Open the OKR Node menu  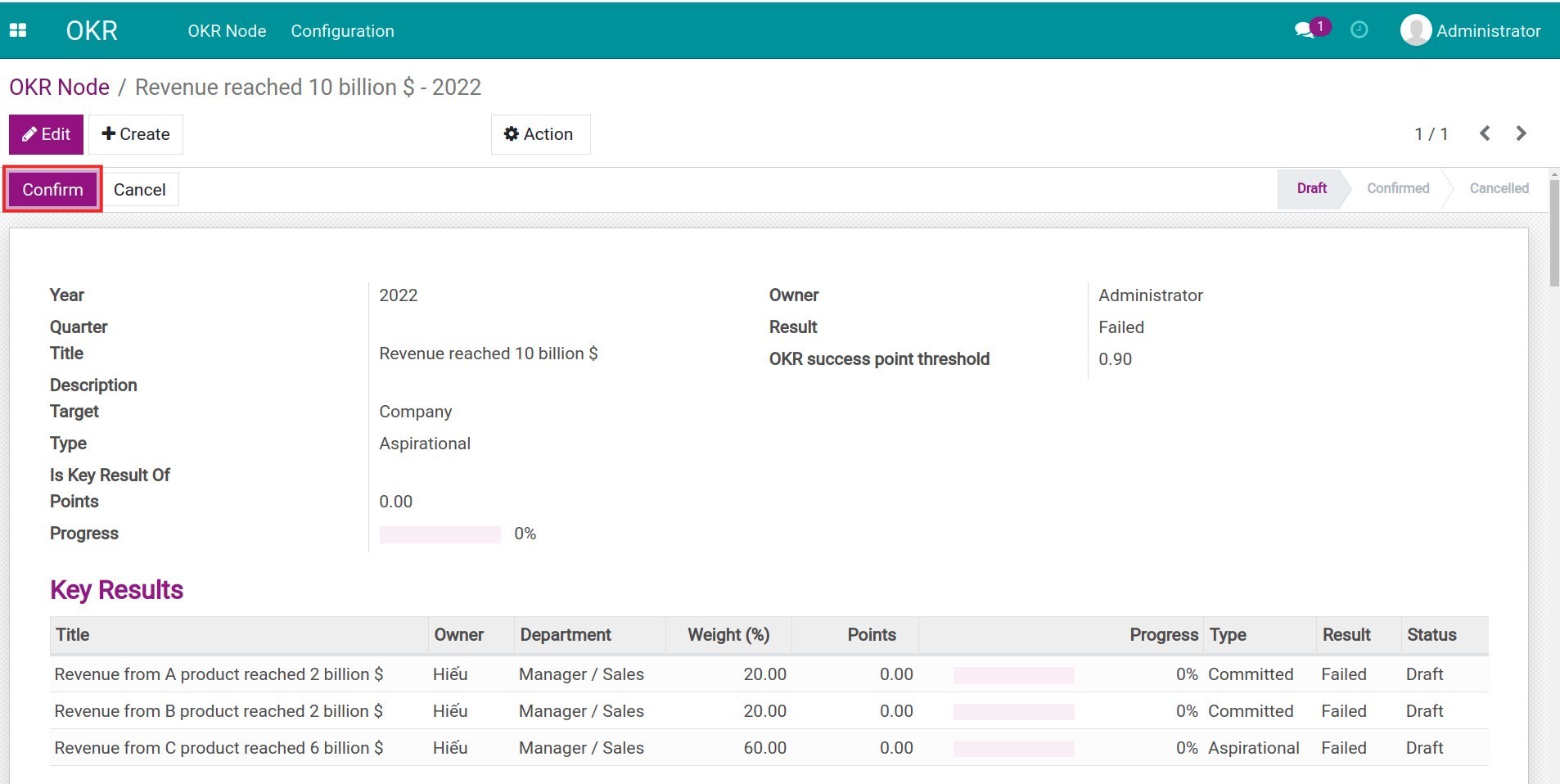(x=226, y=31)
